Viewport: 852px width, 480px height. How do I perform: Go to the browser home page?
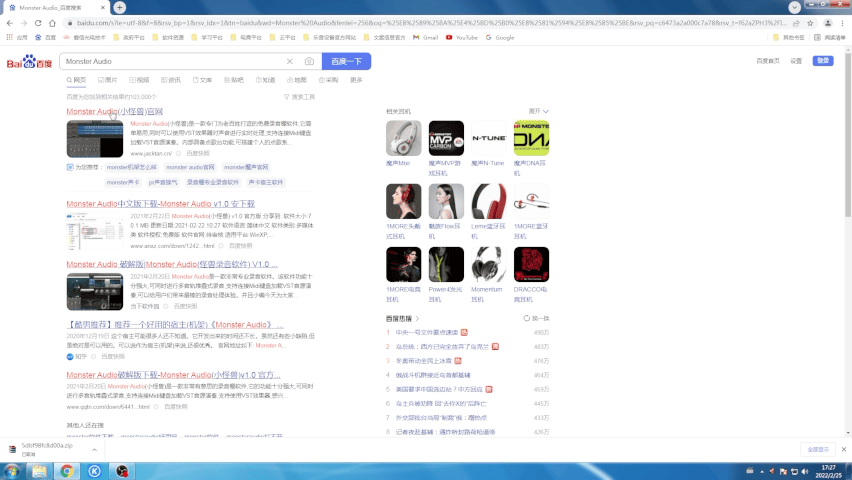click(52, 23)
